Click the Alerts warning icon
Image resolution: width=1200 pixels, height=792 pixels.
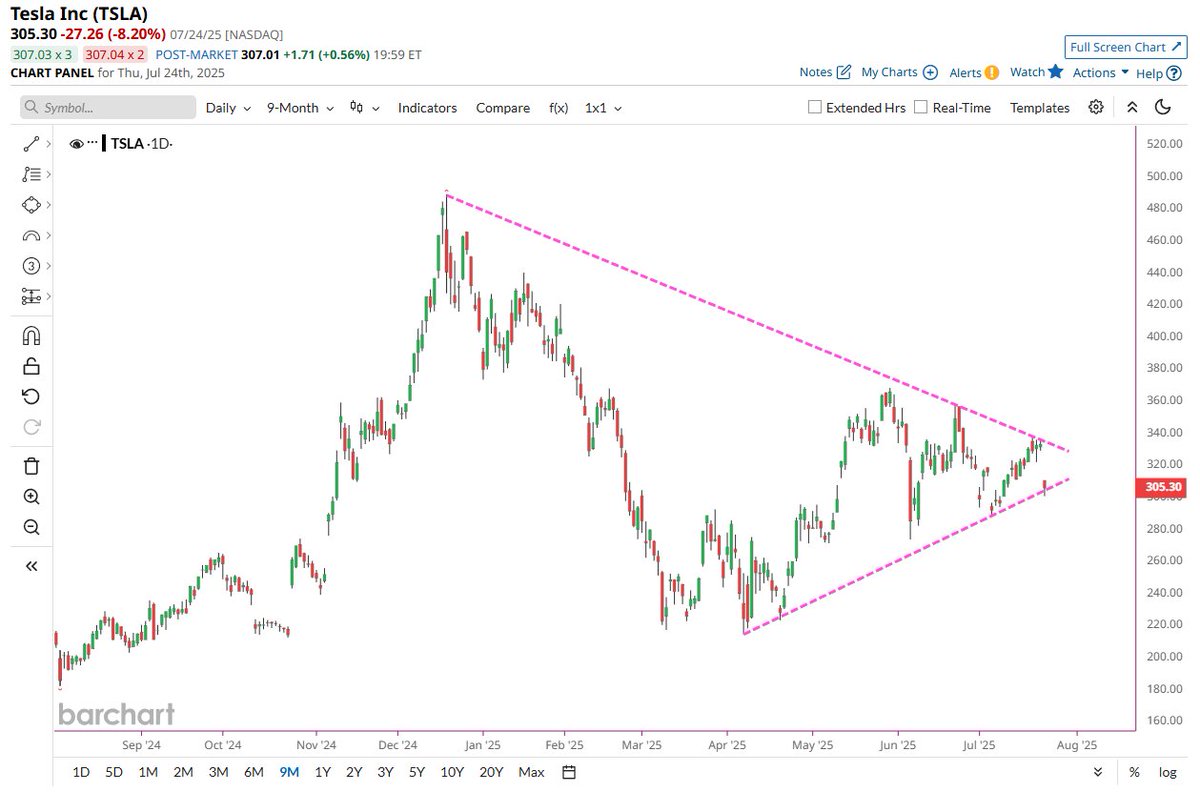click(991, 72)
